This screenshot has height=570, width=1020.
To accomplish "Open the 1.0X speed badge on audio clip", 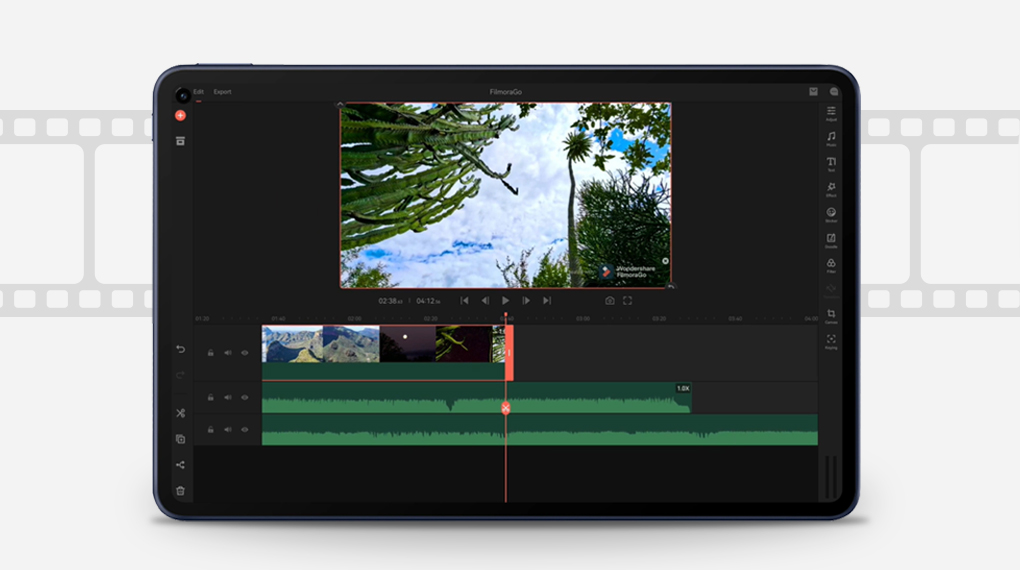I will [x=683, y=388].
